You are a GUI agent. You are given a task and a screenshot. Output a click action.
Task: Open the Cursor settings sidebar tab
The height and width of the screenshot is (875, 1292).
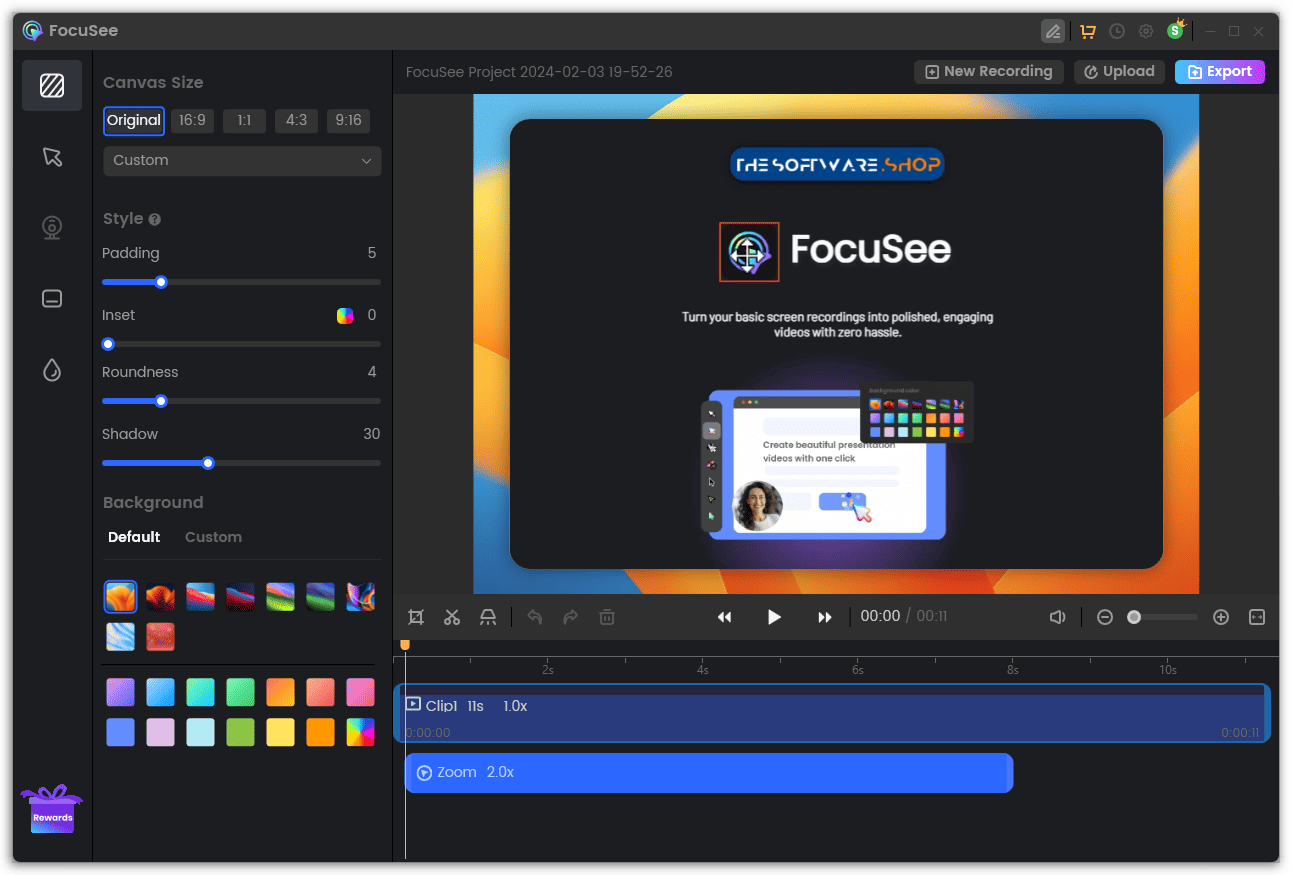click(x=52, y=157)
